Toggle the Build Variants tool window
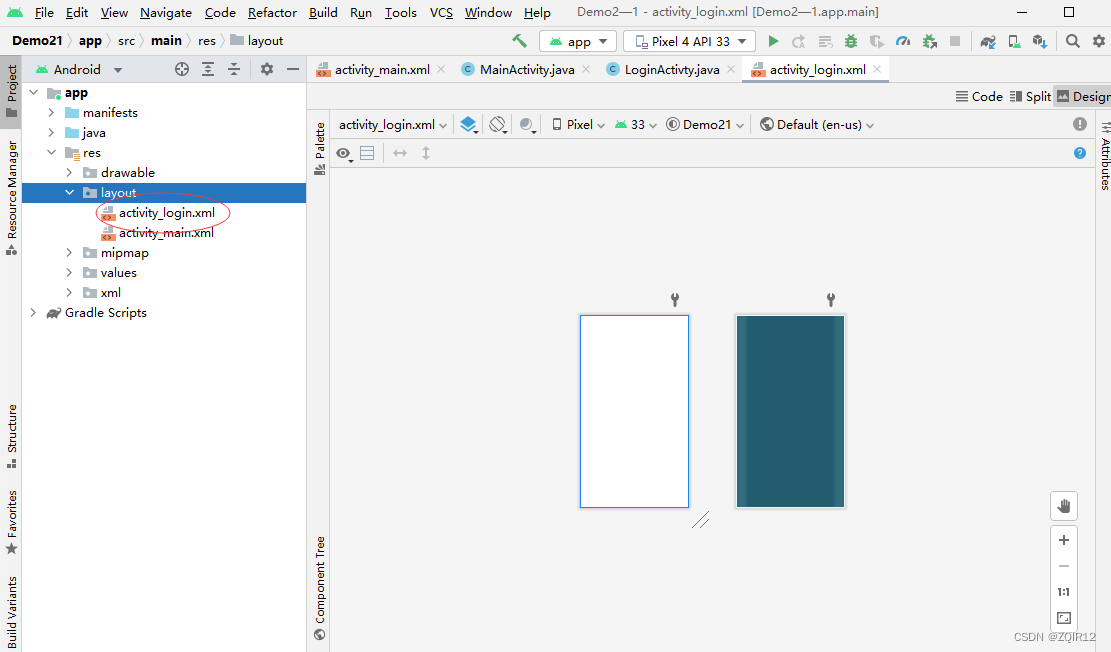 click(x=11, y=613)
